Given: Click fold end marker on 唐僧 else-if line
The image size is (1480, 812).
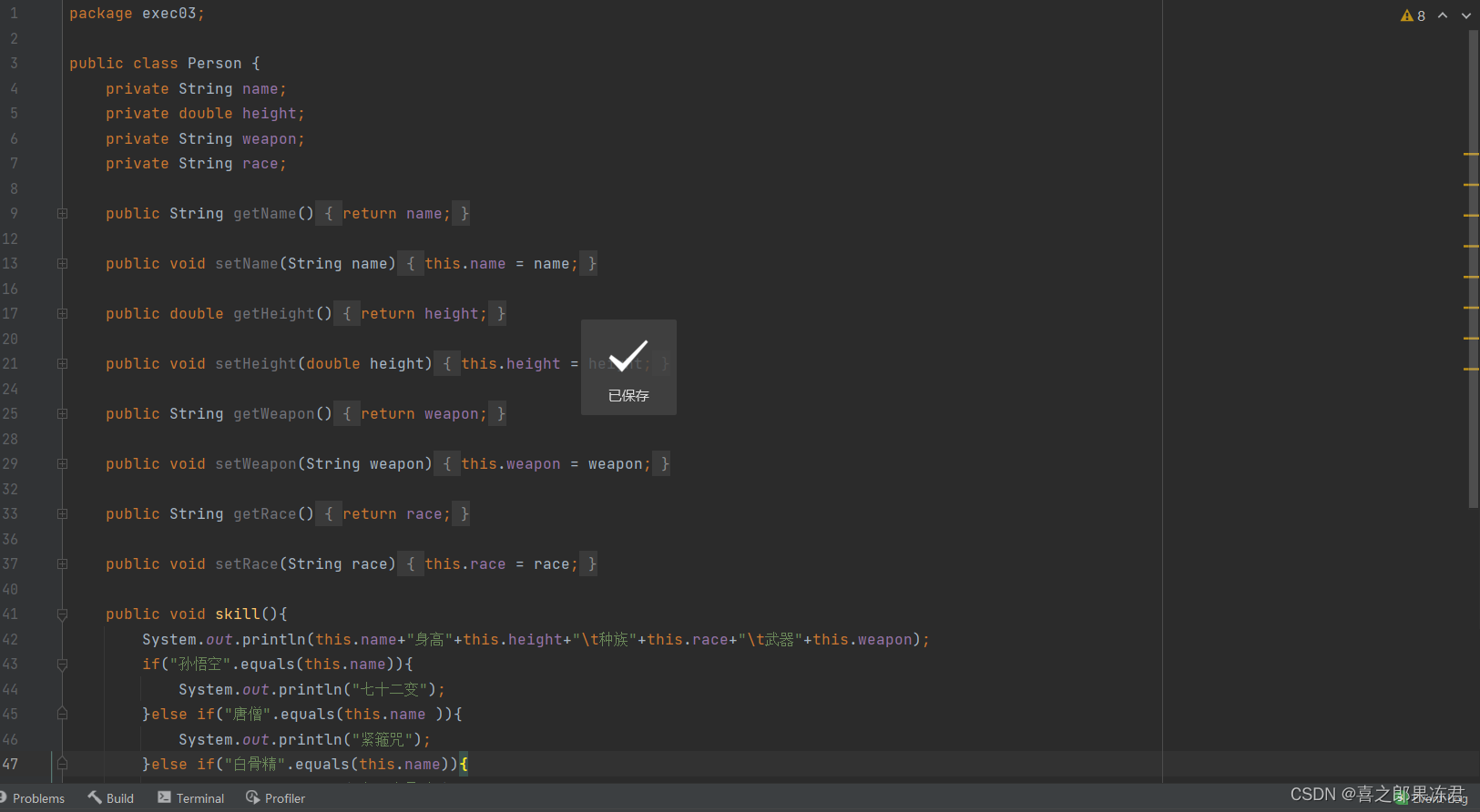Looking at the screenshot, I should pyautogui.click(x=62, y=714).
